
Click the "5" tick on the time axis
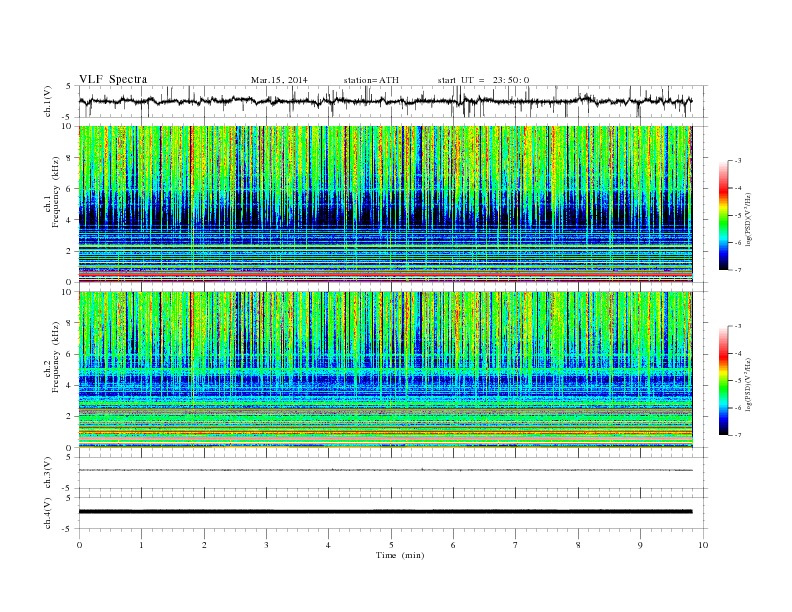point(391,545)
